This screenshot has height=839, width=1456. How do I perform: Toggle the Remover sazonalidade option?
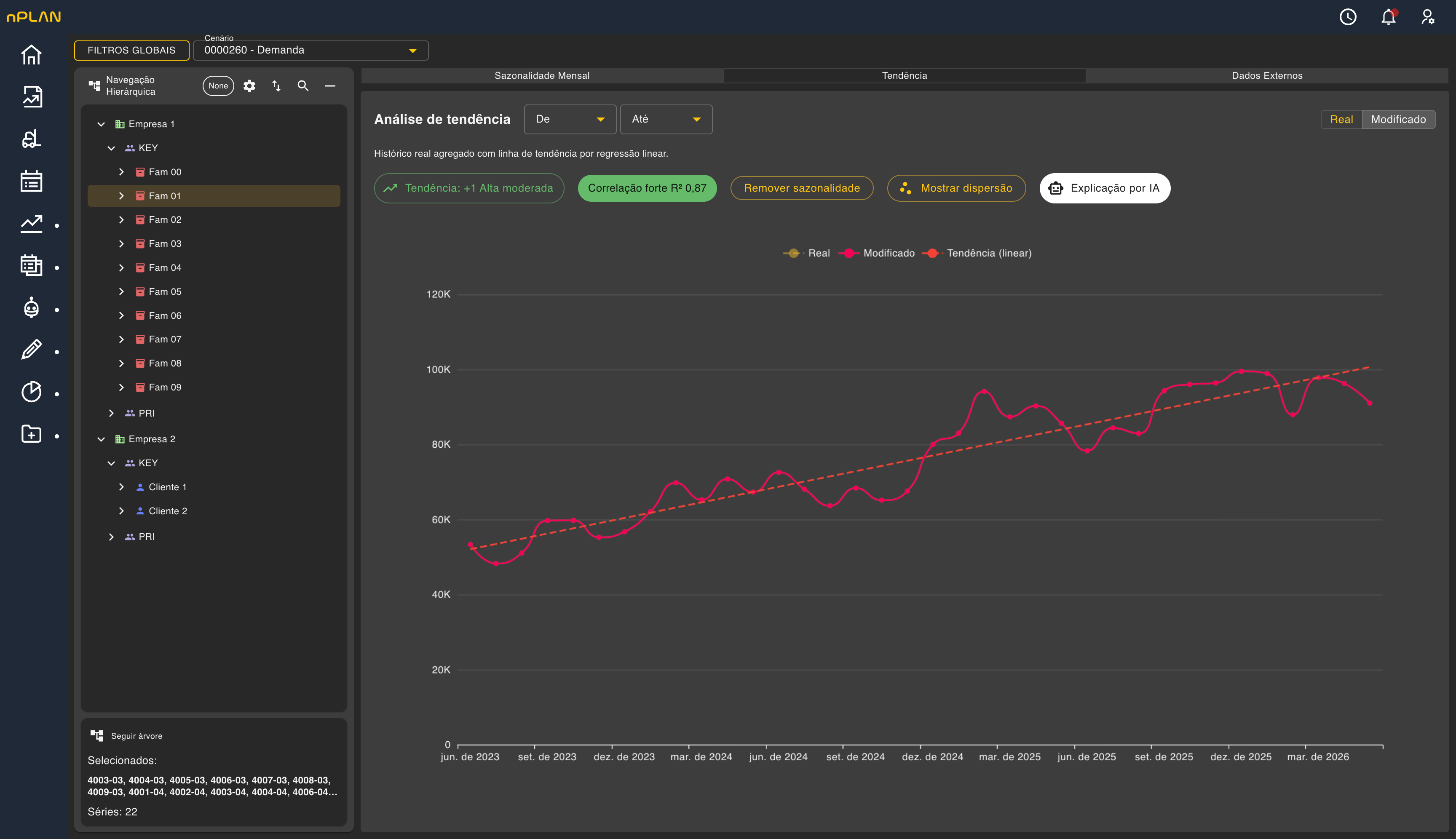802,188
